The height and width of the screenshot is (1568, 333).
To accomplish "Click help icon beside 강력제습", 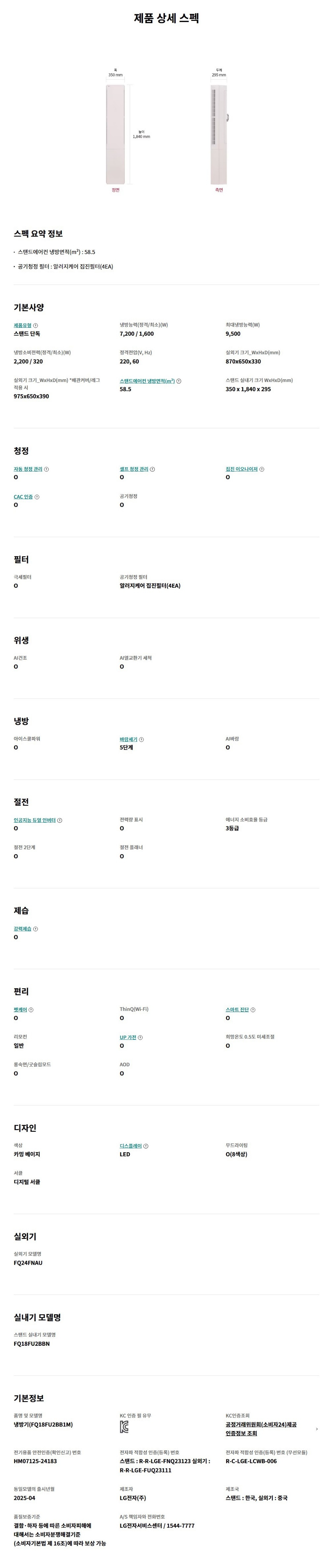I will (x=36, y=929).
